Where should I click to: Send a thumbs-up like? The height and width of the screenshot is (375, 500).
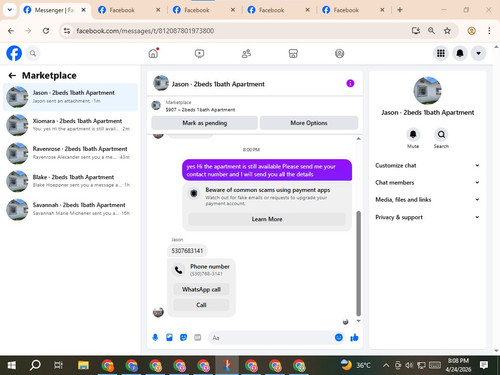coord(354,338)
